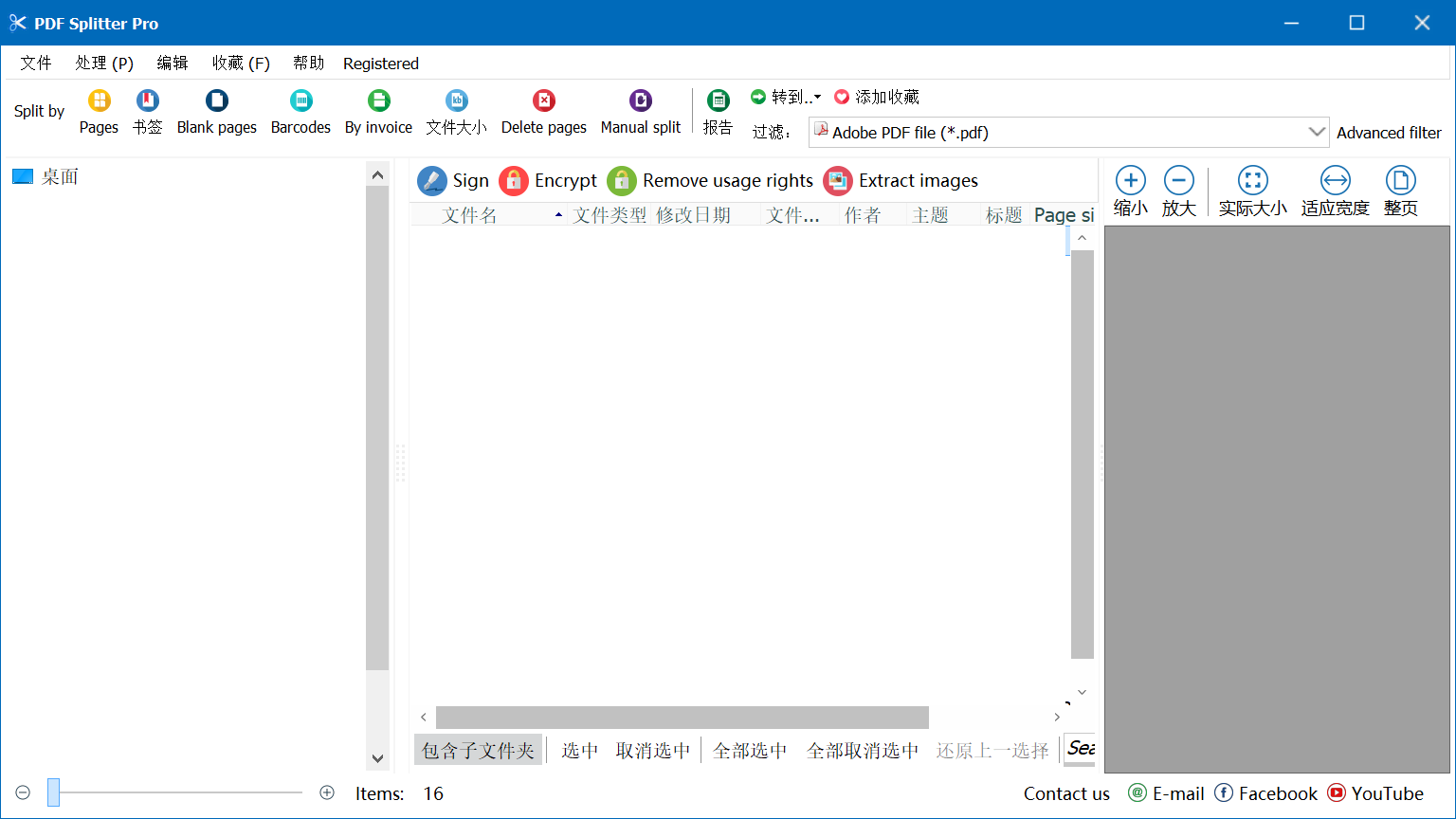Open the YouTube link
The width and height of the screenshot is (1456, 819).
pos(1375,793)
